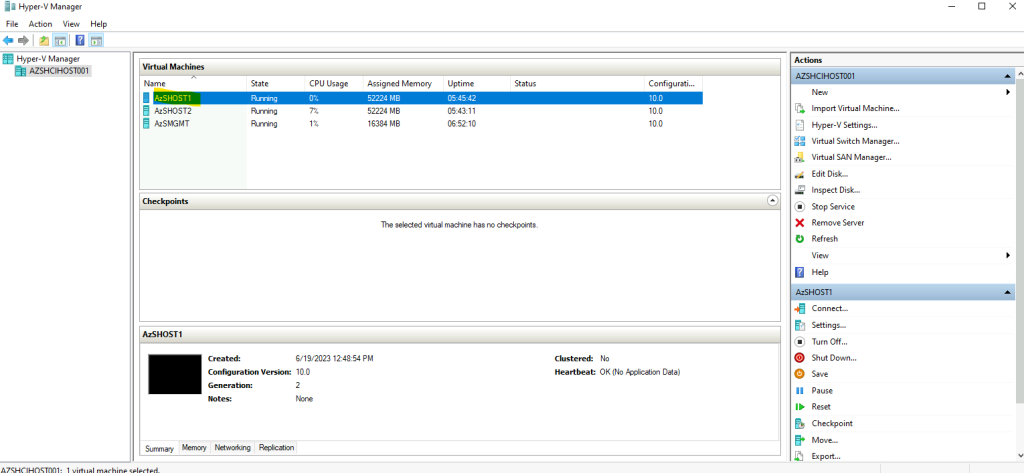
Task: Click the Settings icon under AzSHOST1 actions
Action: (799, 325)
